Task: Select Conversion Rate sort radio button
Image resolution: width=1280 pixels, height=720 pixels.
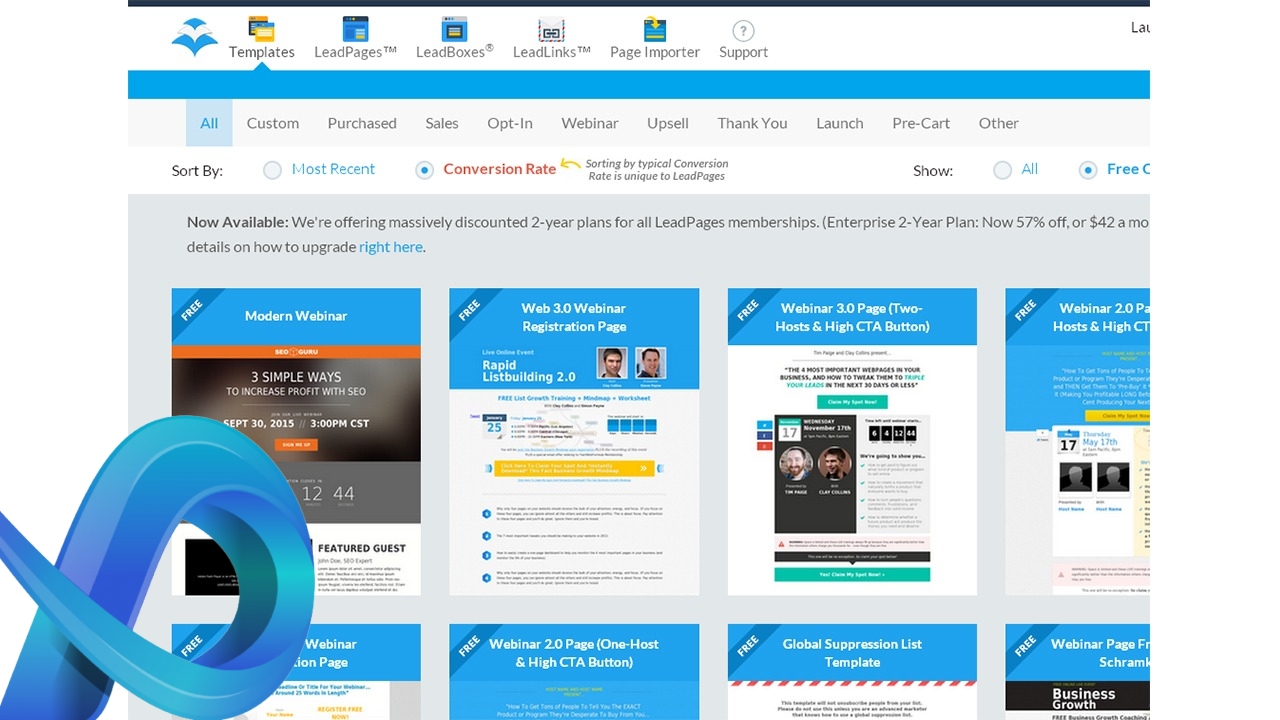Action: [x=424, y=170]
